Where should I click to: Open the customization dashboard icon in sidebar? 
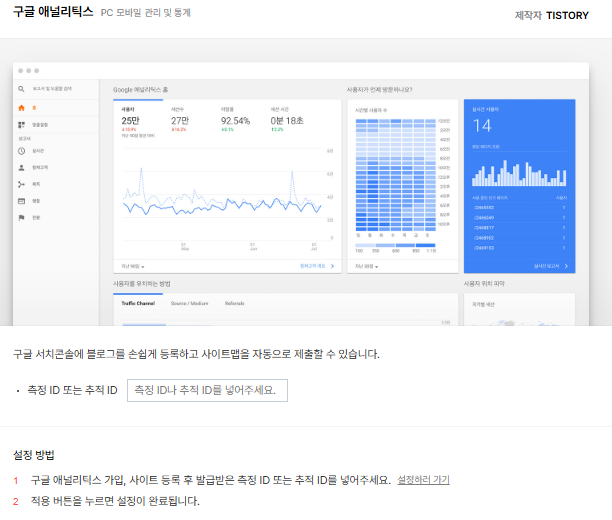(x=21, y=125)
